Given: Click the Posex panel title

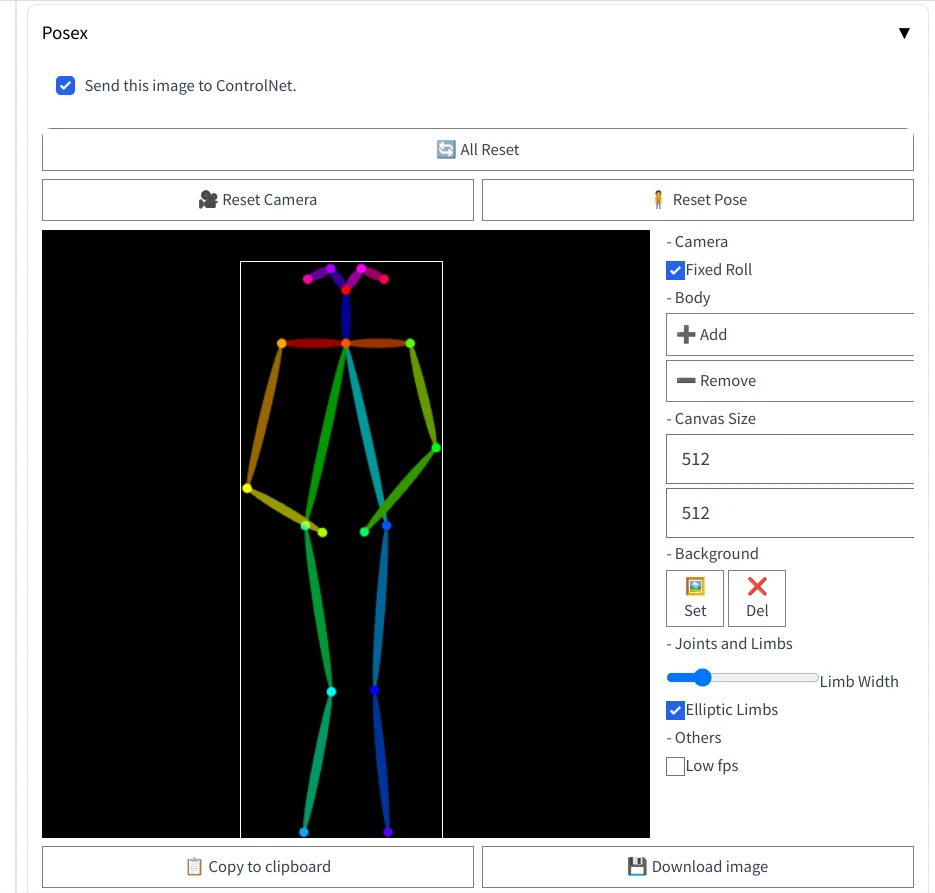Looking at the screenshot, I should [x=65, y=33].
